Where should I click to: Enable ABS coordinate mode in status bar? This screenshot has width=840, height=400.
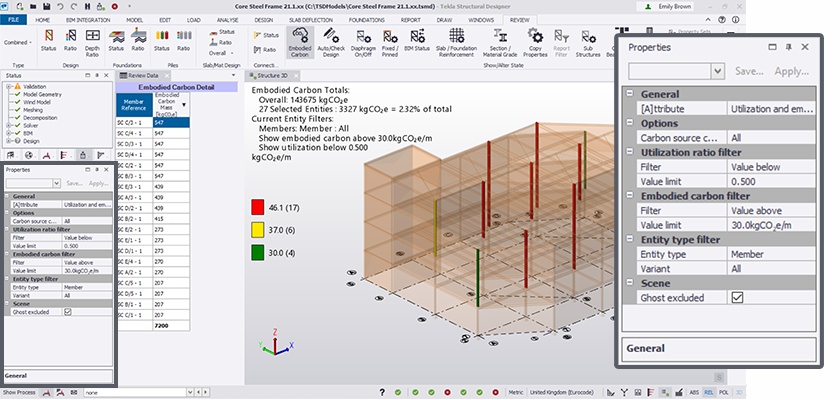tap(694, 393)
